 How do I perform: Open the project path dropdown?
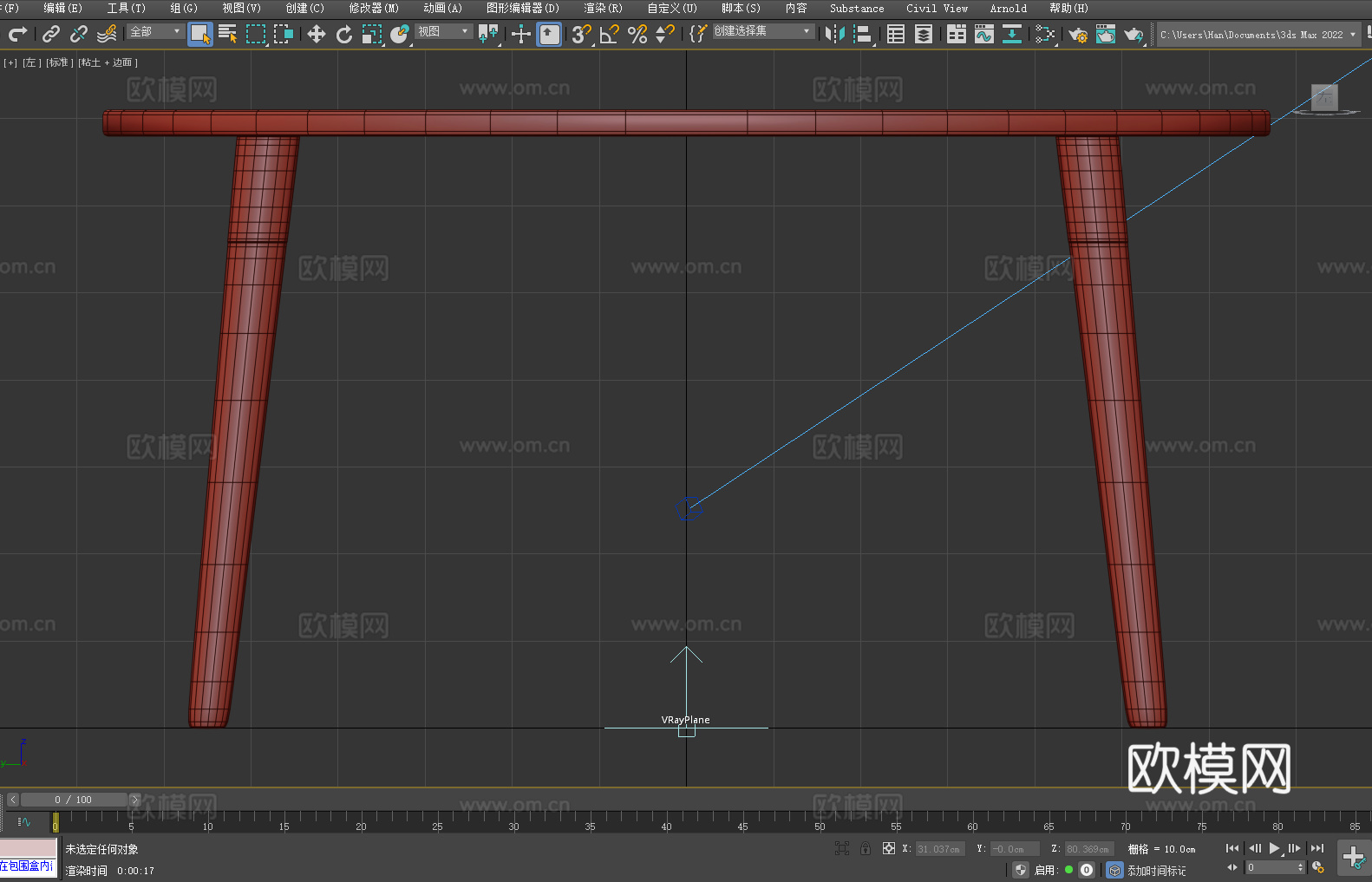pos(1258,35)
